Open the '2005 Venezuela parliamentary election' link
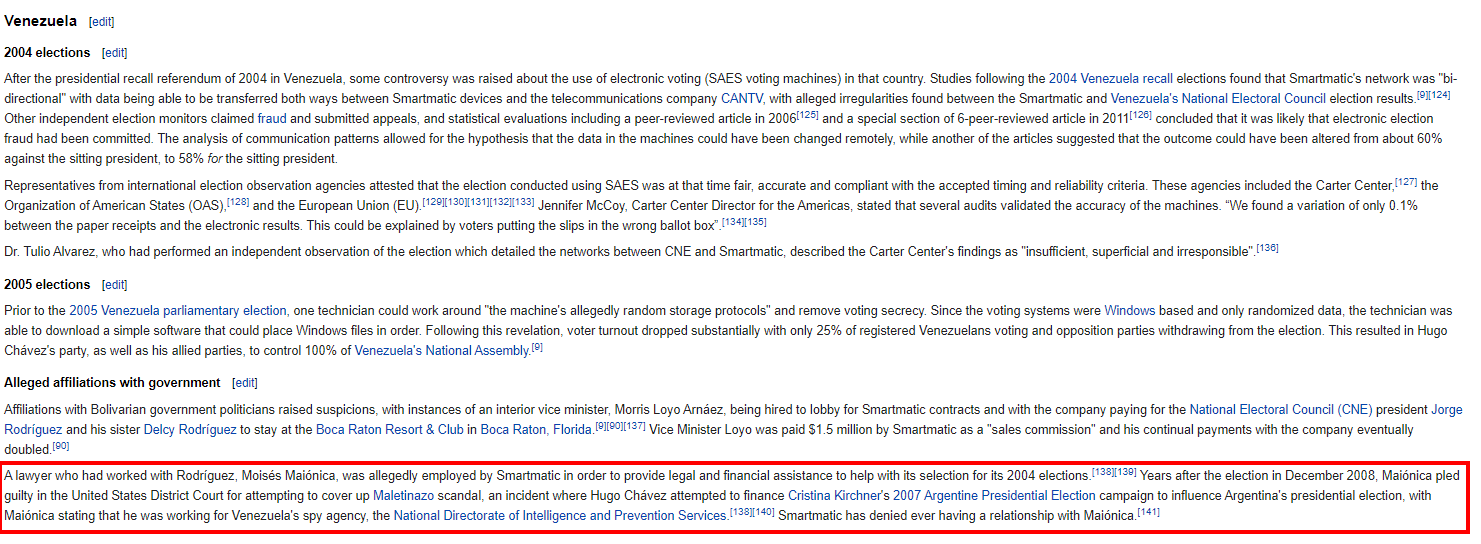This screenshot has height=544, width=1481. [x=178, y=311]
